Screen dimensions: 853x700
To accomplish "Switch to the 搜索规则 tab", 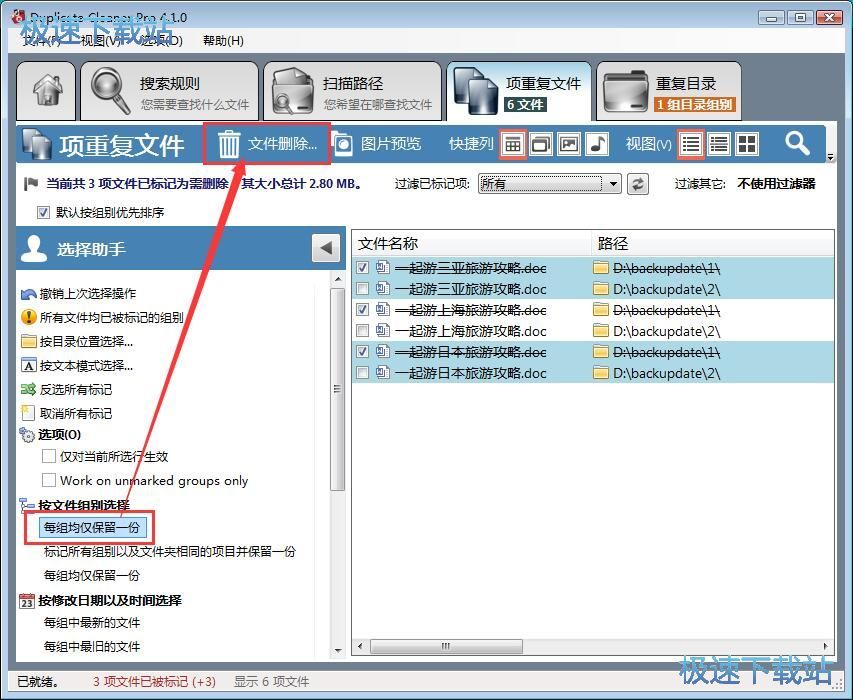I will click(x=169, y=91).
